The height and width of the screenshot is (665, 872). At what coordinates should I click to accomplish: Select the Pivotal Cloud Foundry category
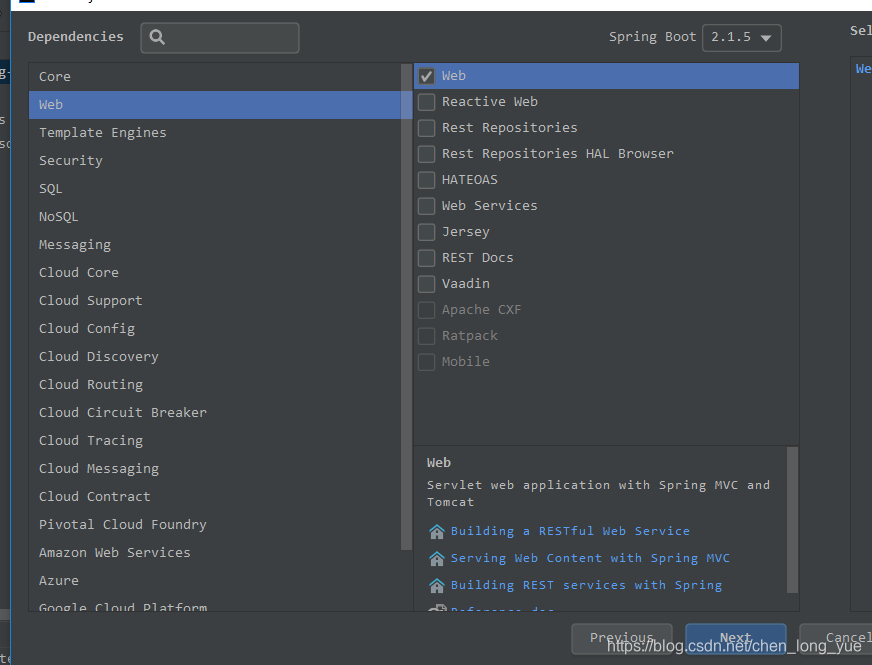click(216, 524)
